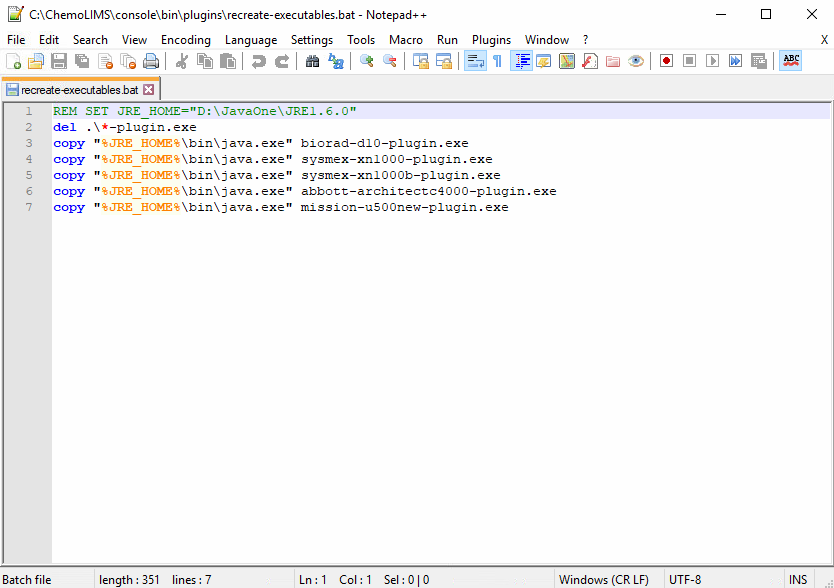Screen dimensions: 834x588
Task: Start macro recording with red dot button
Action: tap(666, 61)
